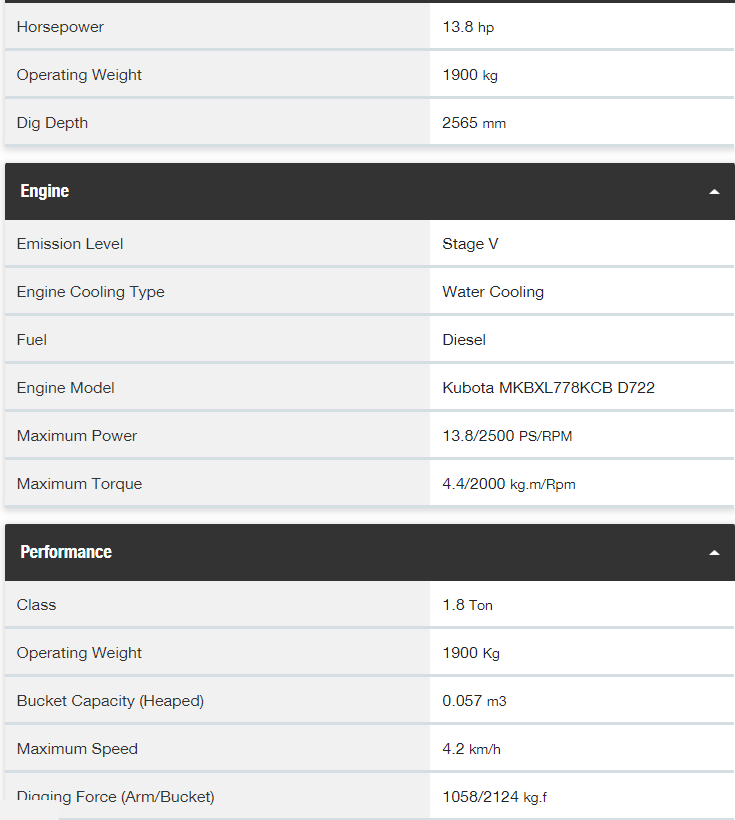Click the 2565 mm value
The width and height of the screenshot is (735, 820).
pos(474,123)
